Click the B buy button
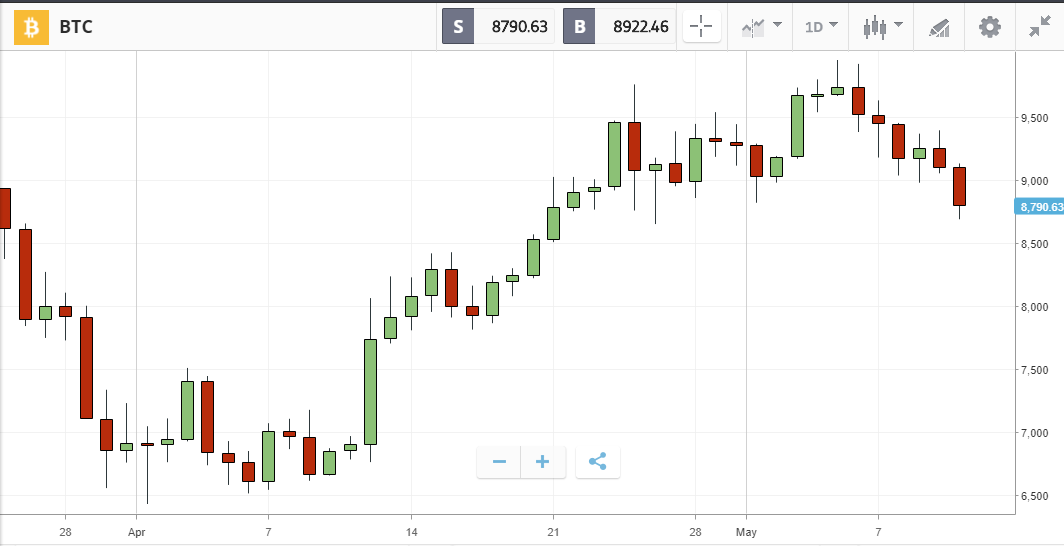 [580, 27]
